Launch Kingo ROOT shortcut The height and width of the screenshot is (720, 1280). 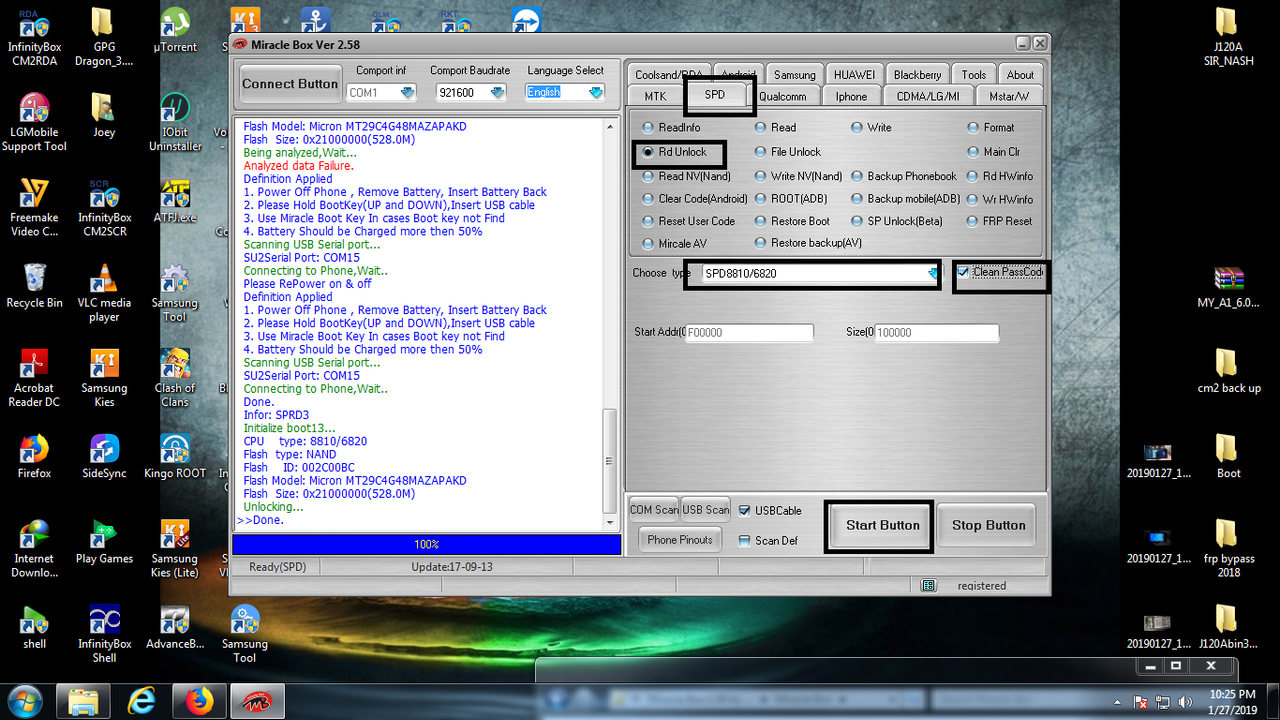174,456
